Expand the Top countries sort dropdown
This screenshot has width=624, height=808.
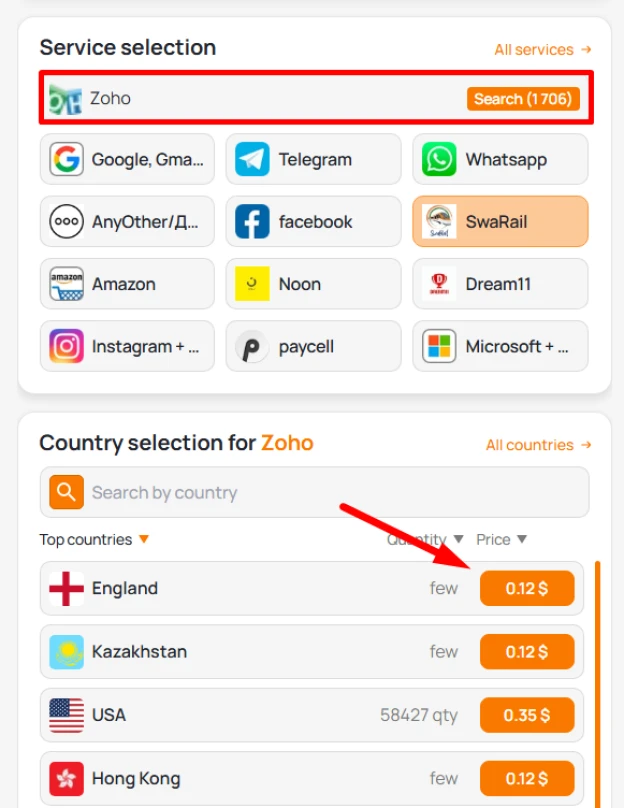144,539
